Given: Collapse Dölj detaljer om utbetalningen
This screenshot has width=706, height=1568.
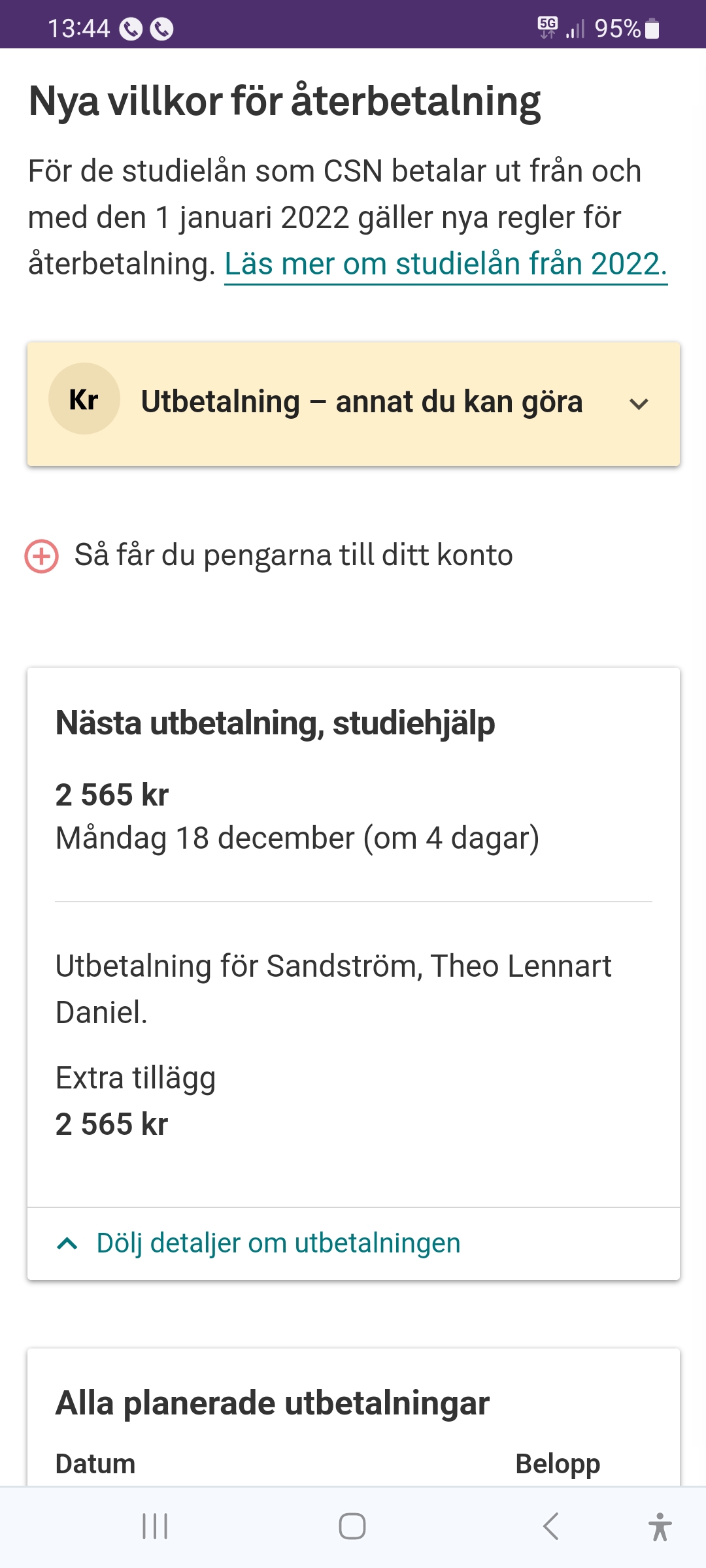Looking at the screenshot, I should 278,1243.
